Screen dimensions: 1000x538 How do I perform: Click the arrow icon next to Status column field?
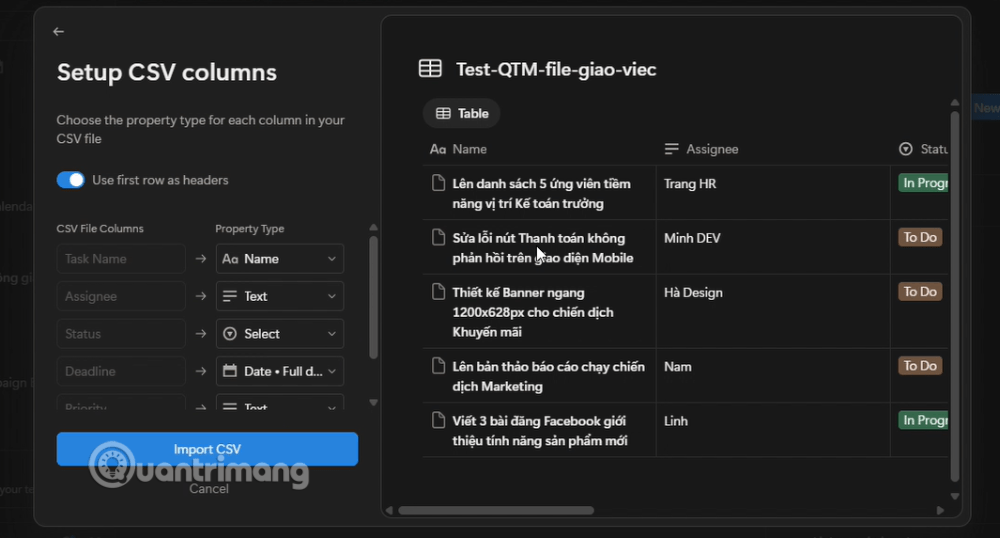click(x=201, y=333)
